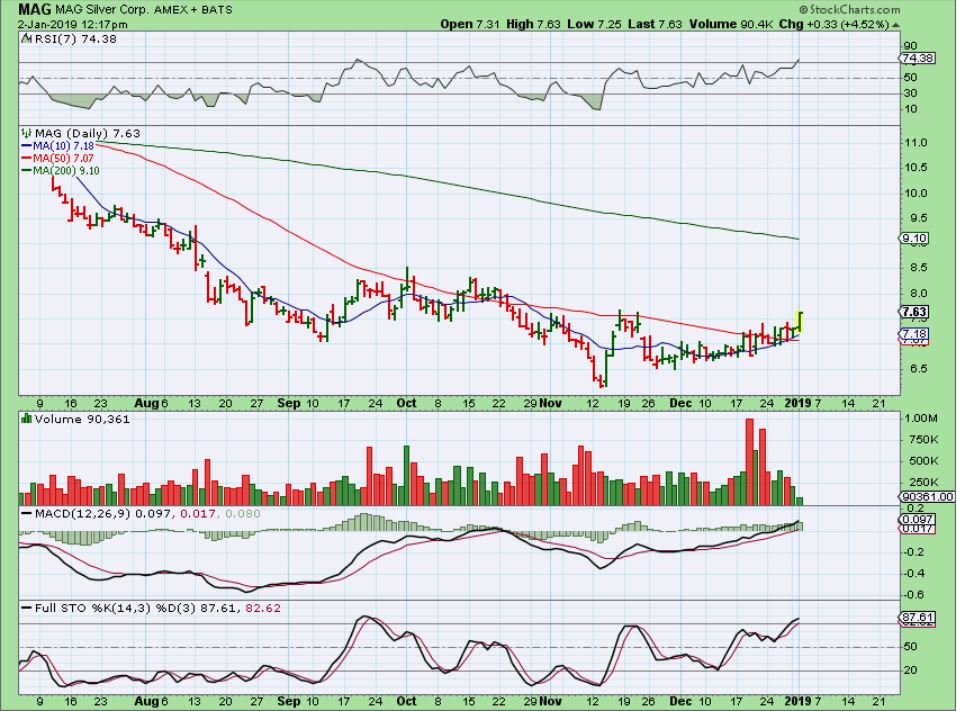This screenshot has width=957, height=711.
Task: Click the 750K volume axis label
Action: point(922,440)
